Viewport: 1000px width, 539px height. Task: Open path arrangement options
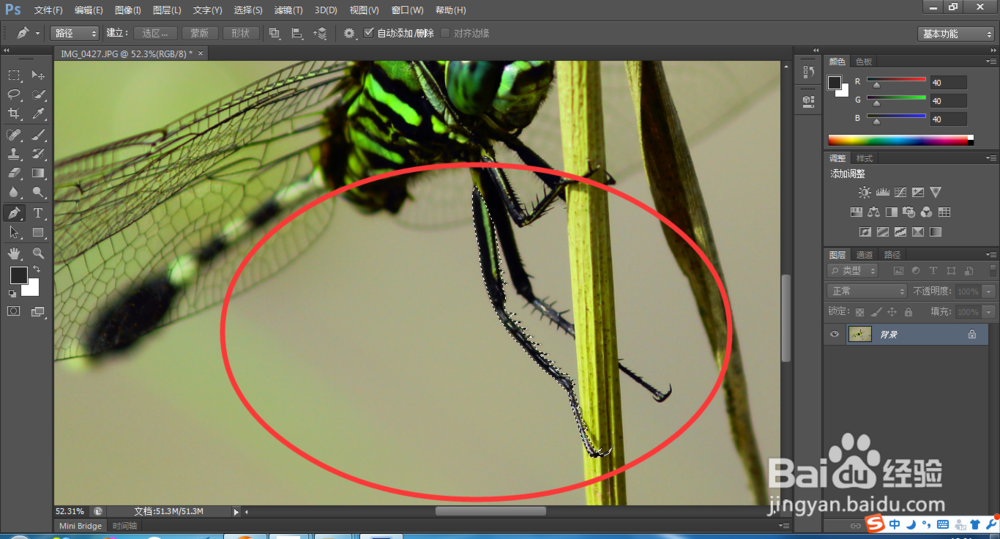[x=320, y=33]
